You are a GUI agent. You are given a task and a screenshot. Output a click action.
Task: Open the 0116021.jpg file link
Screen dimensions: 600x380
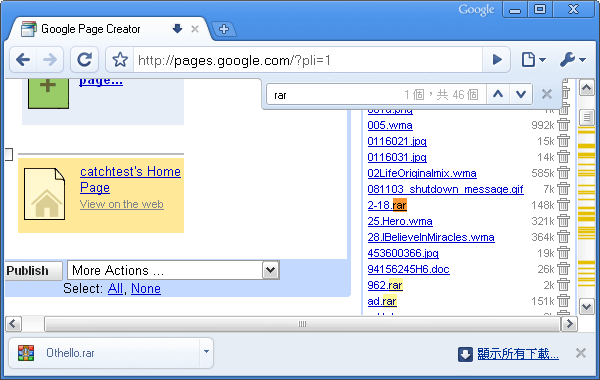tap(397, 142)
